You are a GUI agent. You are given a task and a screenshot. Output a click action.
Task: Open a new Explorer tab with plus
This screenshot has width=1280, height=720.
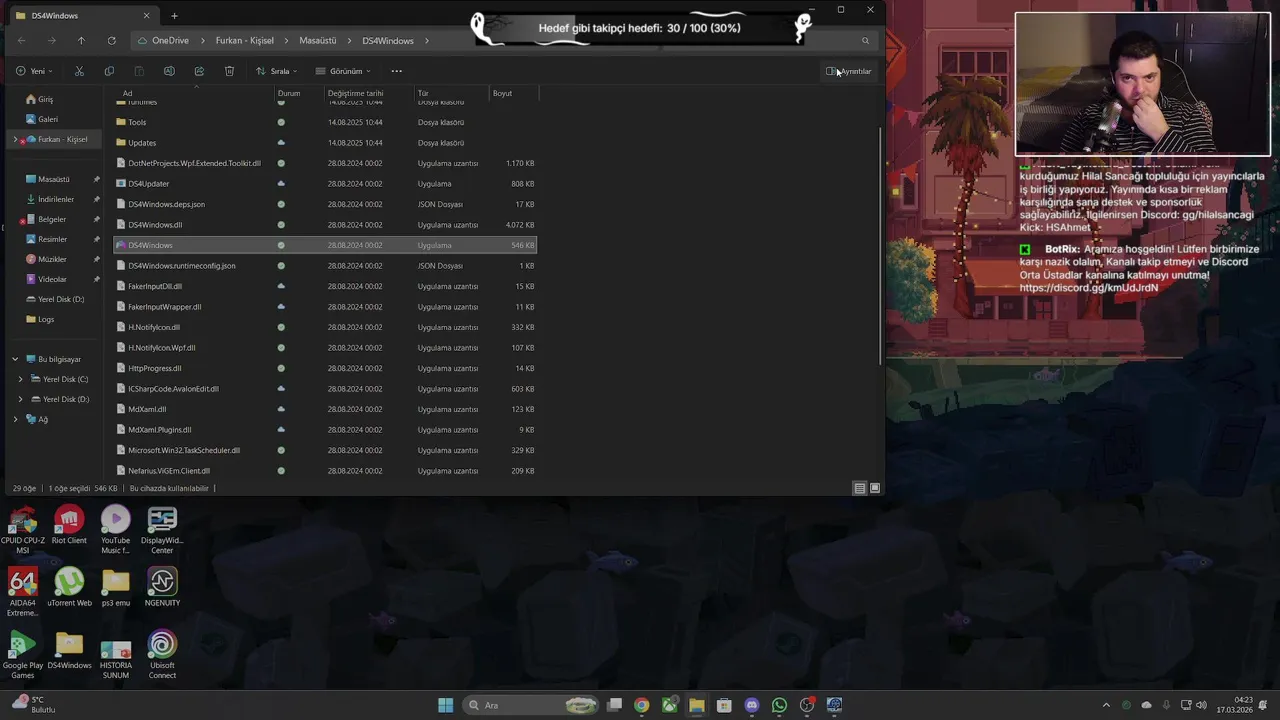(x=174, y=15)
